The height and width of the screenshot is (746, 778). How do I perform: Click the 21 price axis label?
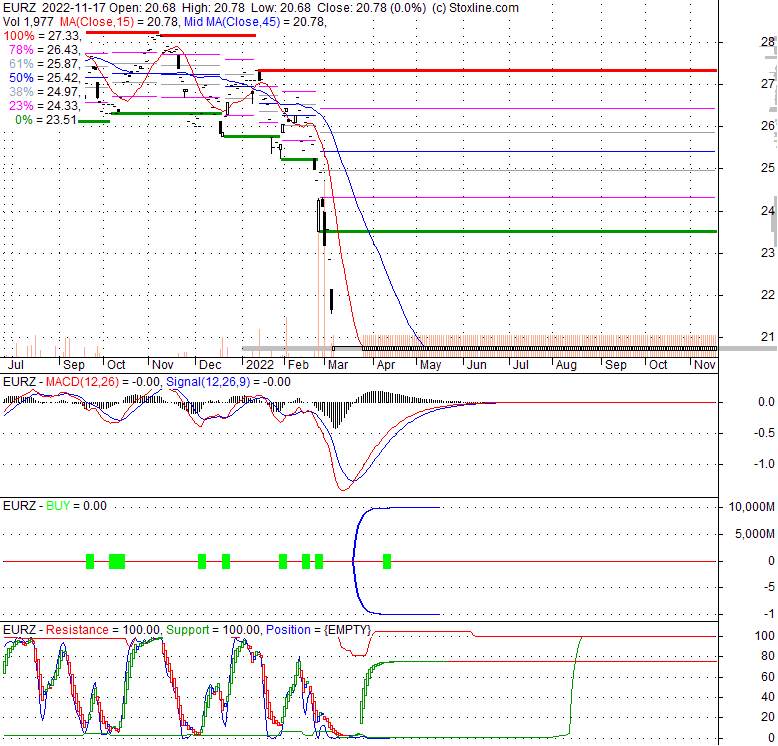(x=768, y=337)
